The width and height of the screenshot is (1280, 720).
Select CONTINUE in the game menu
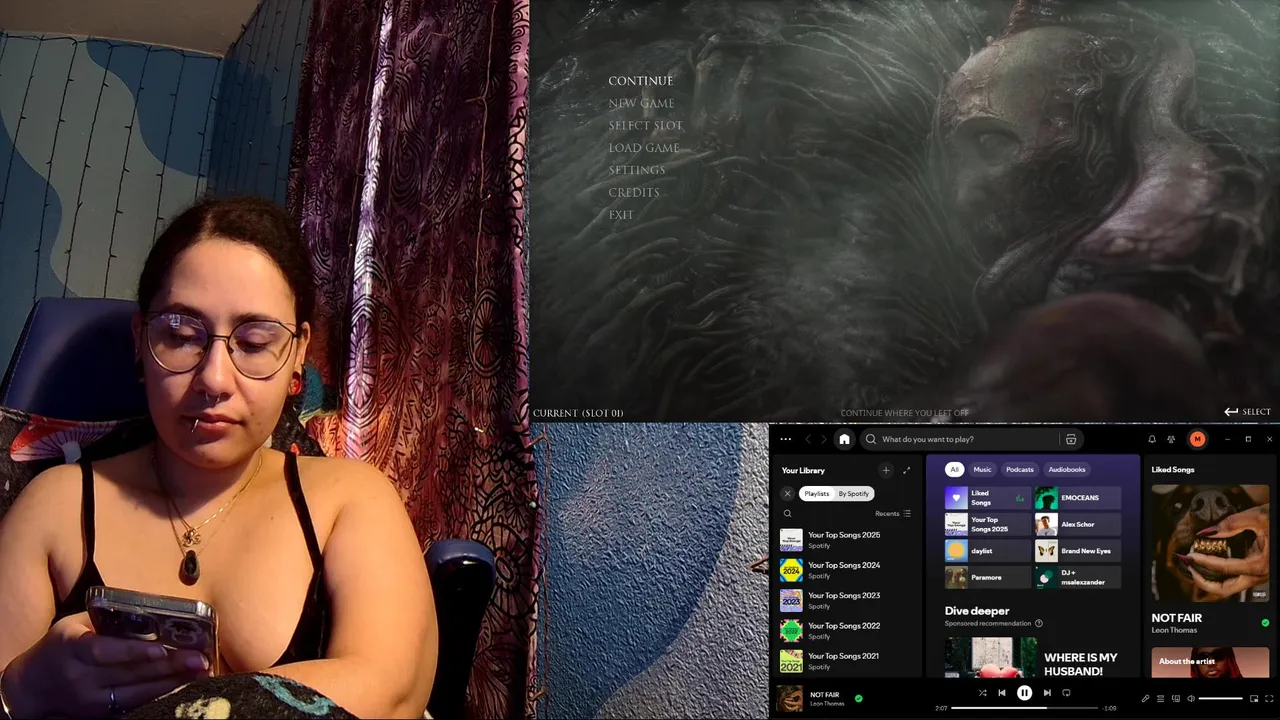pyautogui.click(x=641, y=81)
